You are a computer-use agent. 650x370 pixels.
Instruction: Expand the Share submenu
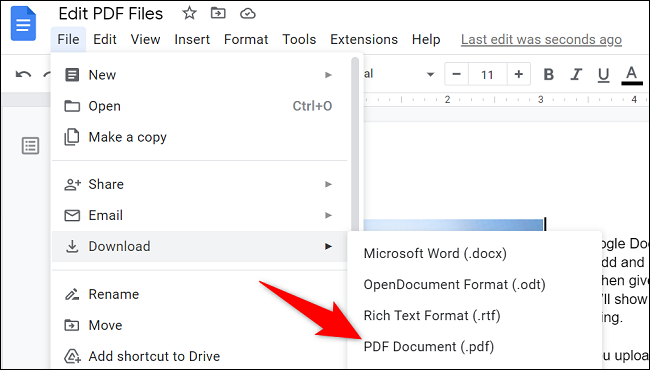coord(200,184)
